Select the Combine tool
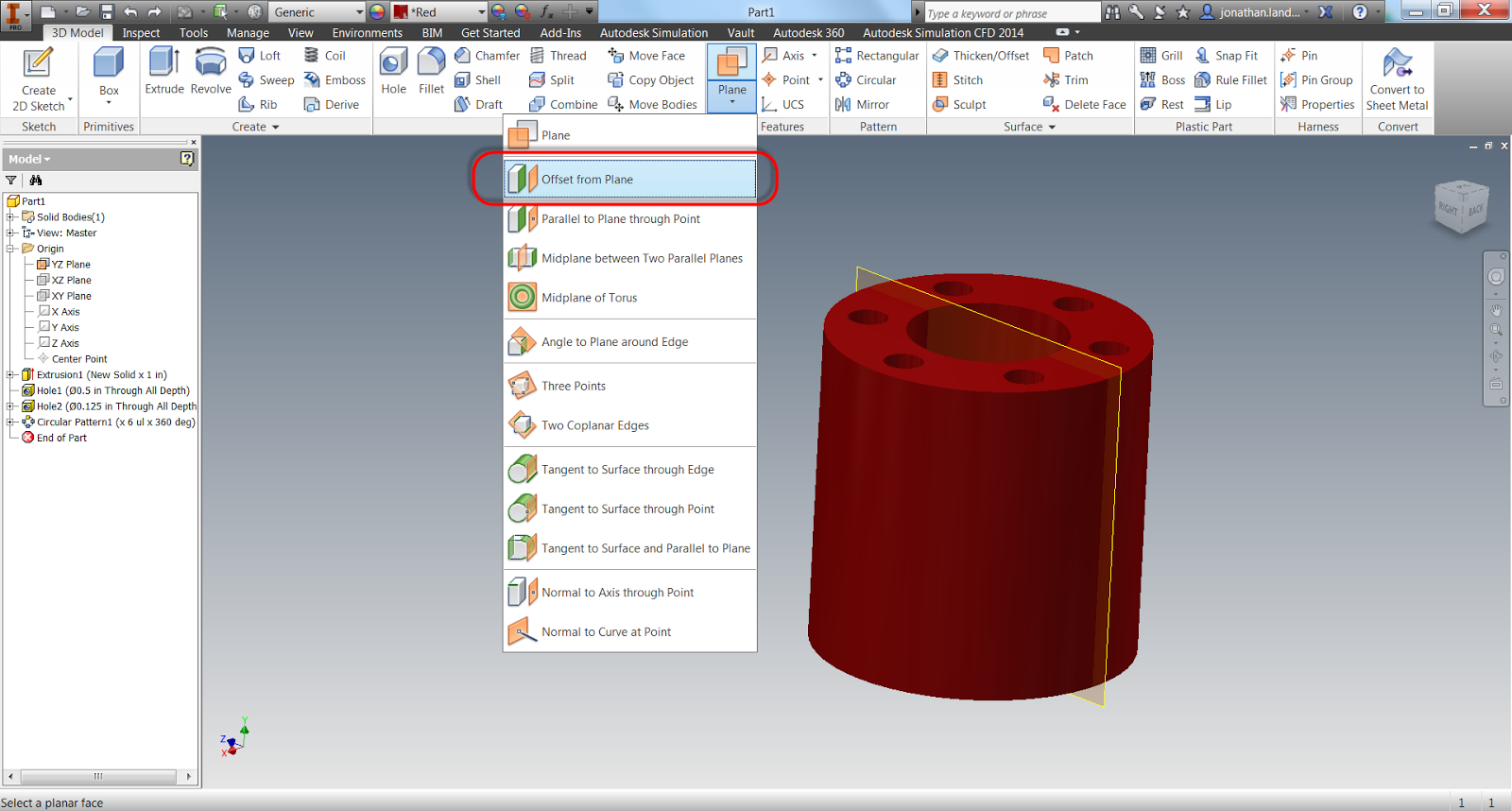The width and height of the screenshot is (1512, 811). [x=563, y=105]
